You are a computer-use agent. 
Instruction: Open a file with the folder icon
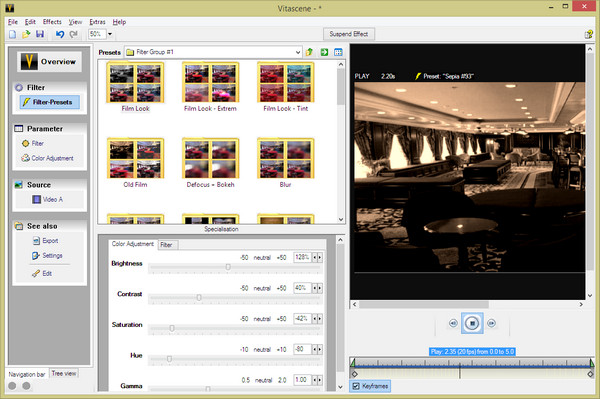26,34
